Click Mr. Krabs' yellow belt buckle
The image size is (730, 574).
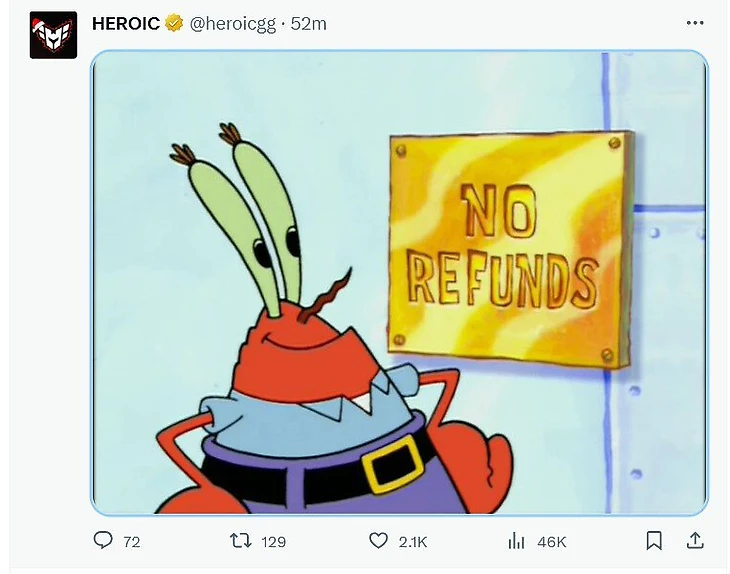(x=391, y=465)
